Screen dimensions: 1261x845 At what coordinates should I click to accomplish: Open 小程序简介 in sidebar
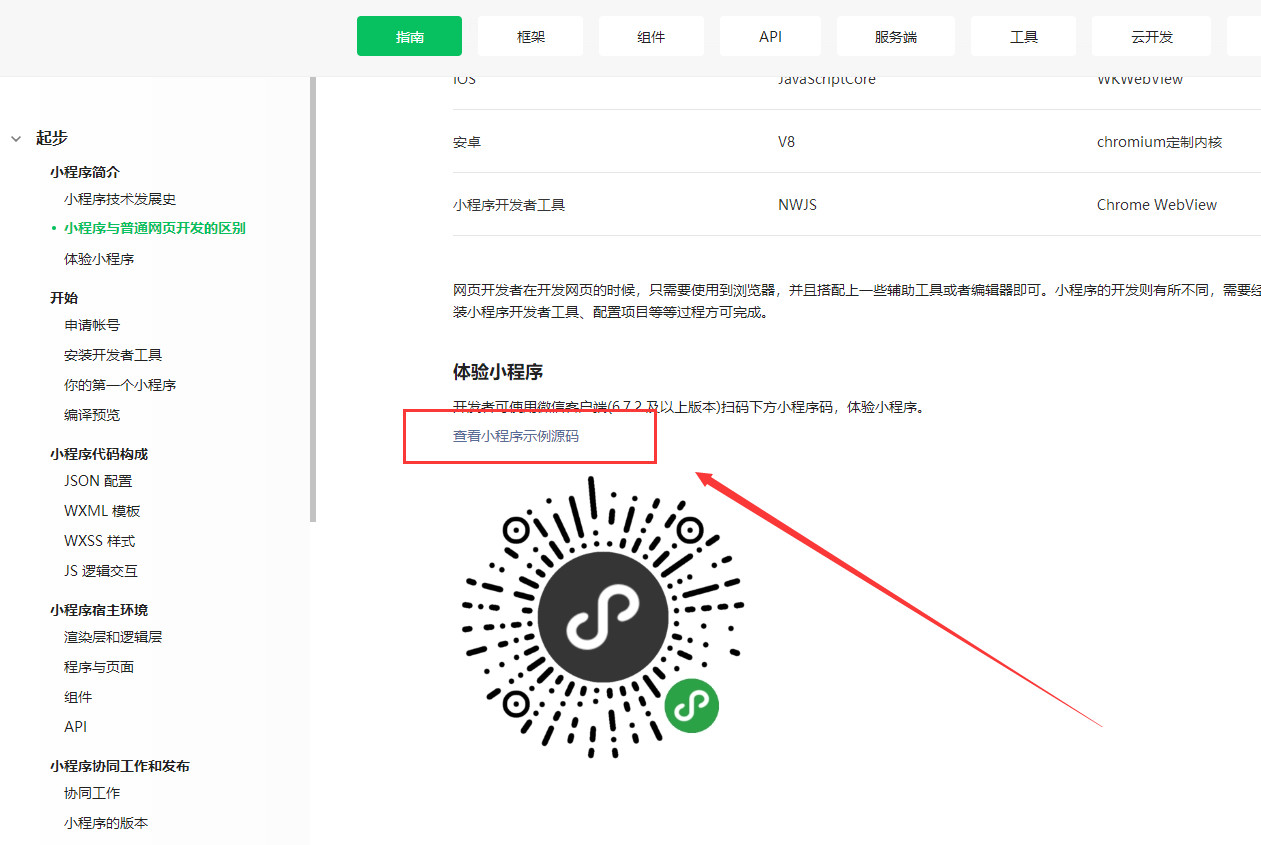click(x=85, y=172)
